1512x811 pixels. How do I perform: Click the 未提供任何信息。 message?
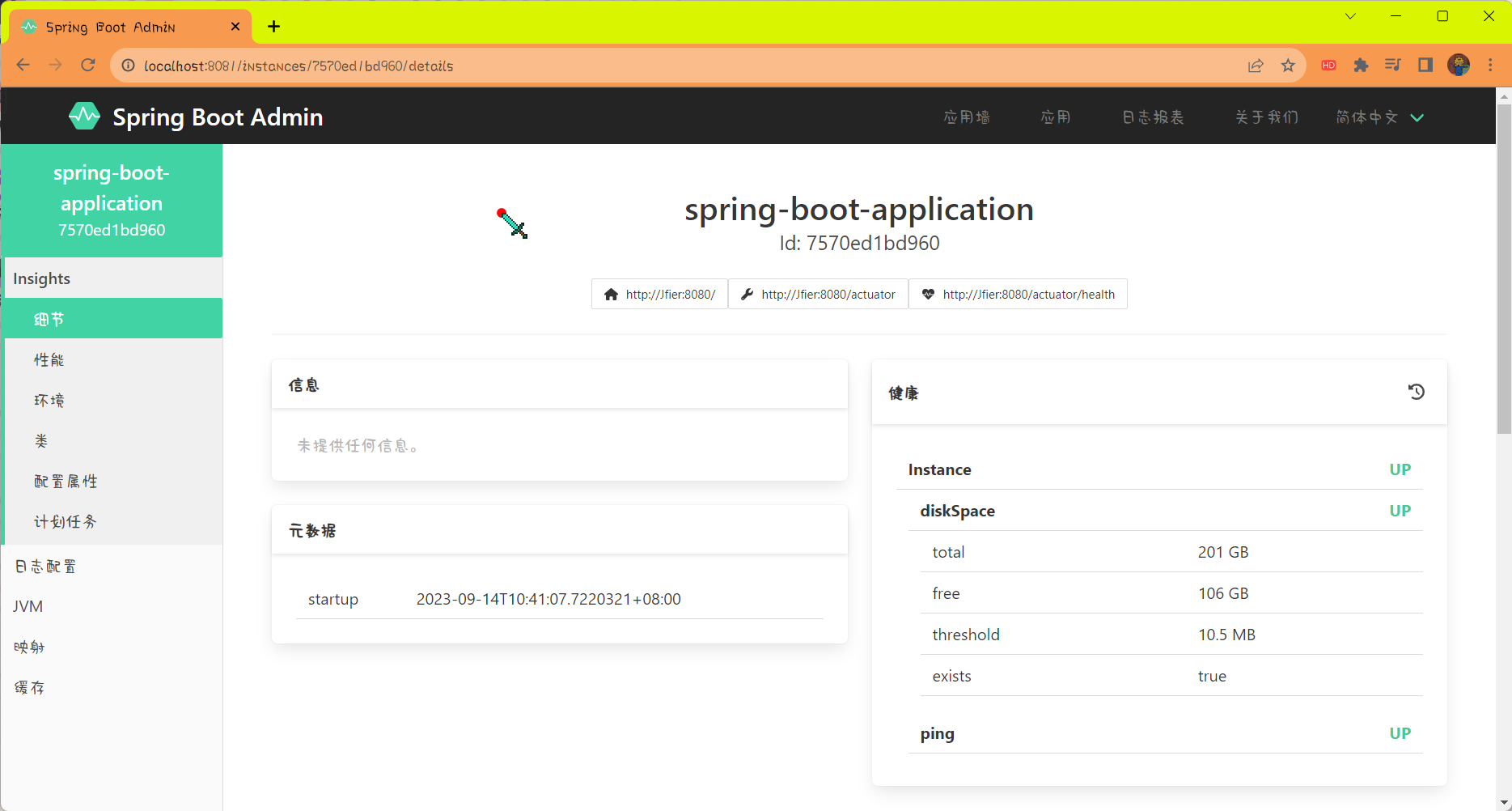pos(358,445)
